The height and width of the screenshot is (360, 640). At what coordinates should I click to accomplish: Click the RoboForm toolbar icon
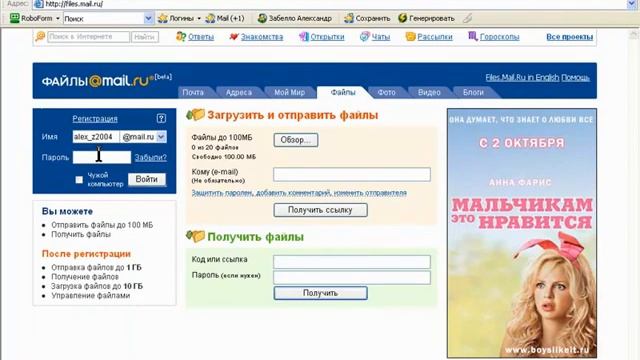(15, 18)
